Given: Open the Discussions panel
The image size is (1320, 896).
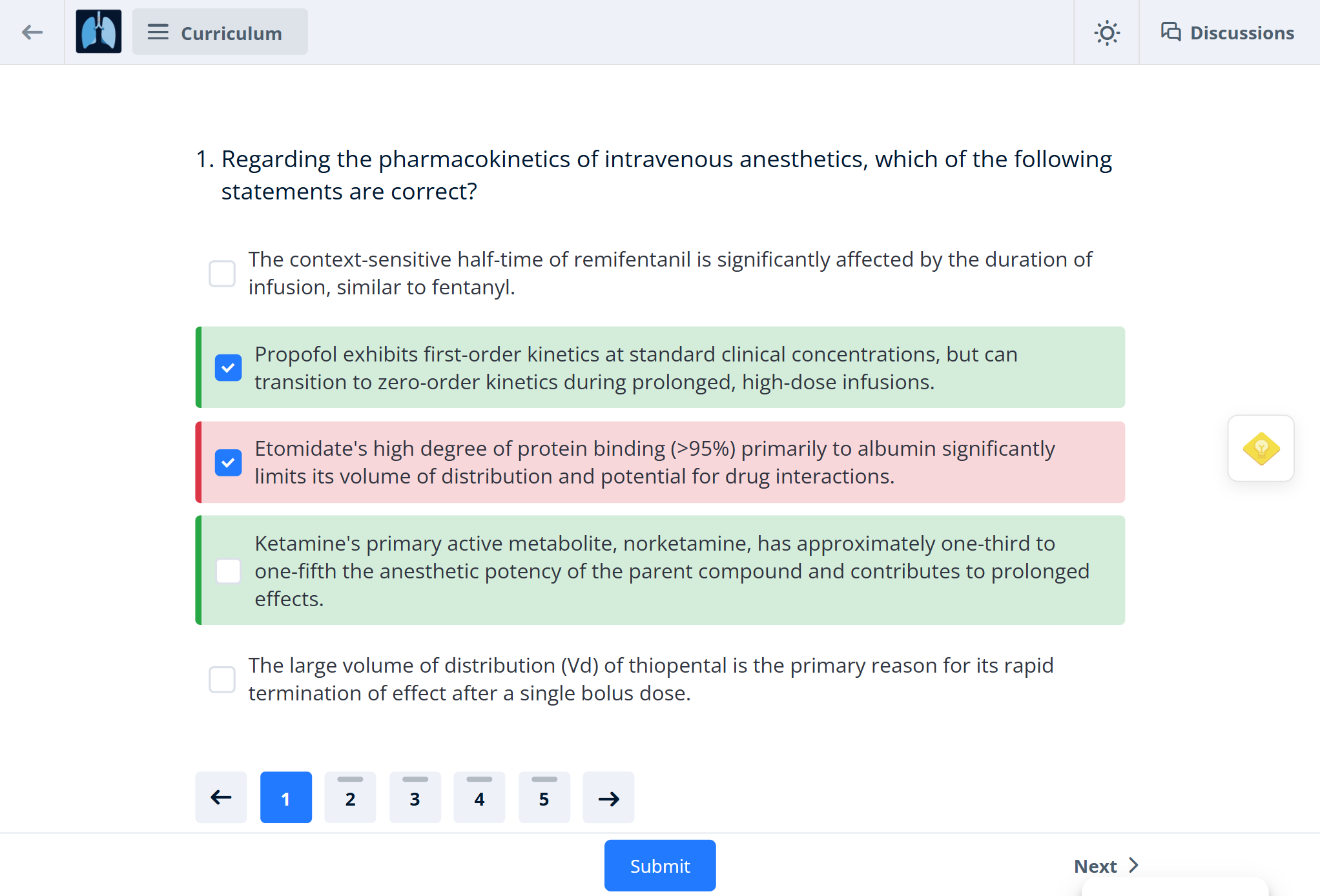Looking at the screenshot, I should coord(1228,32).
